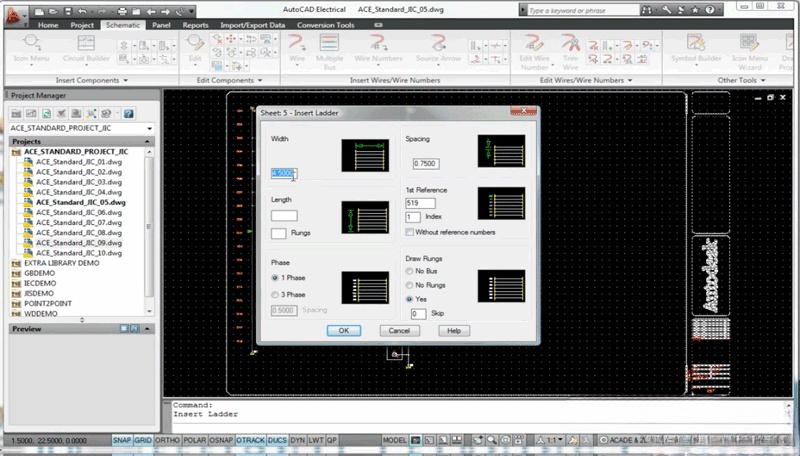
Task: Activate the Wire insertion tool
Action: [296, 49]
